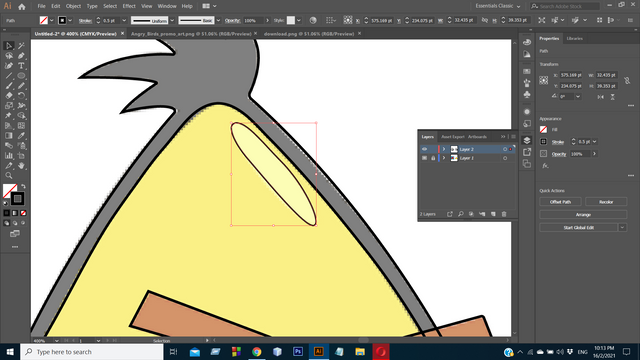Viewport: 640px width, 360px height.
Task: Unlock Layer 1 via lock icon
Action: (433, 158)
